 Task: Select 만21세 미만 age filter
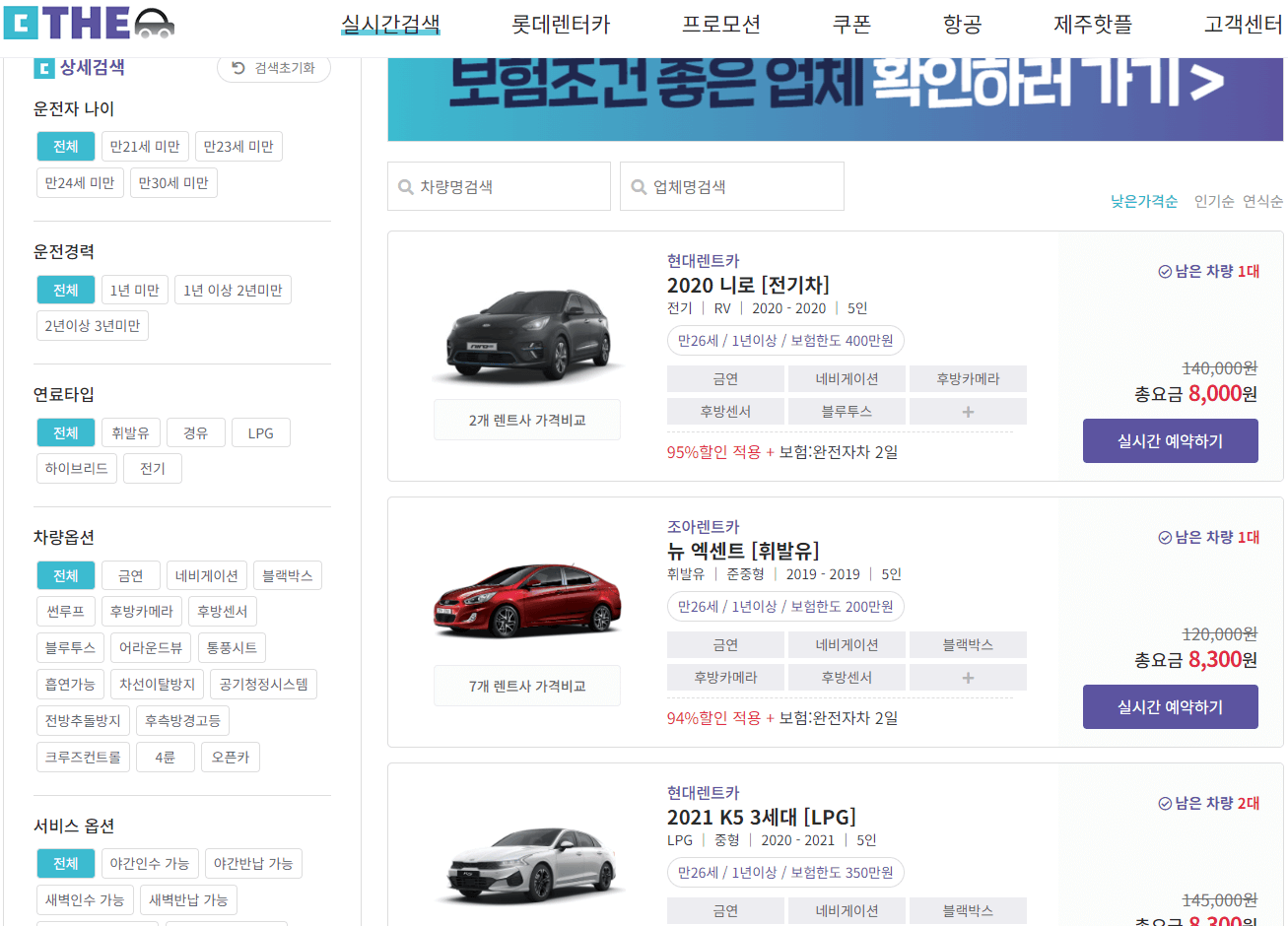point(145,147)
